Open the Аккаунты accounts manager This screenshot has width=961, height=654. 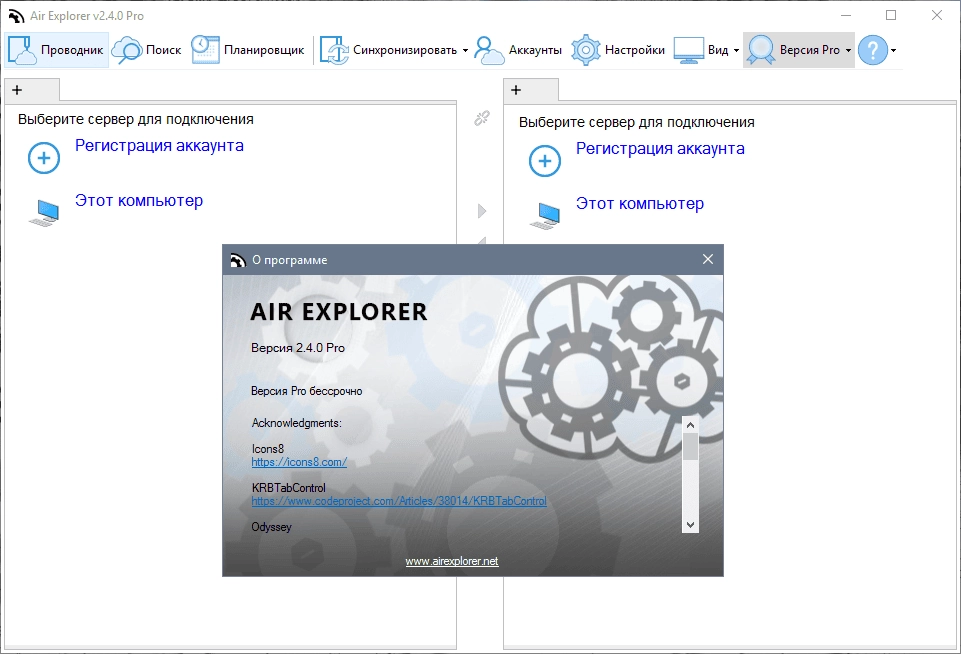pyautogui.click(x=518, y=50)
